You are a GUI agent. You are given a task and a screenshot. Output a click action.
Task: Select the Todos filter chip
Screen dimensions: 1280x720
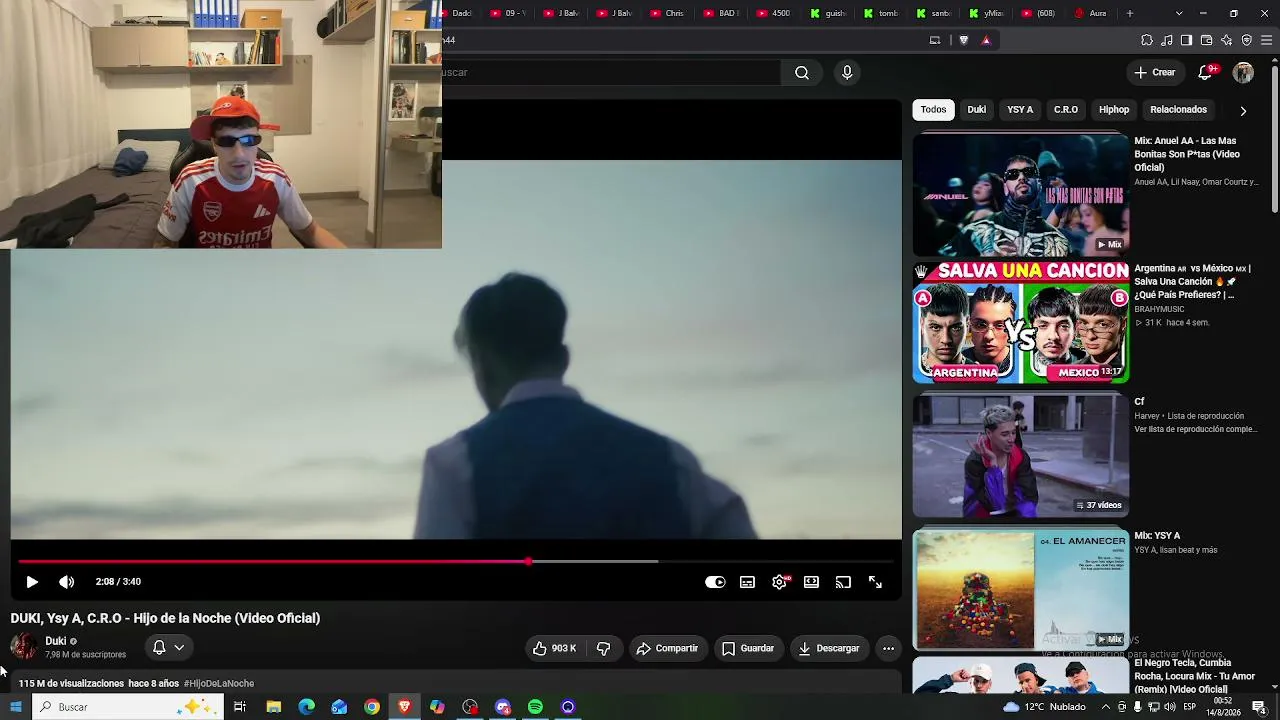pyautogui.click(x=934, y=110)
